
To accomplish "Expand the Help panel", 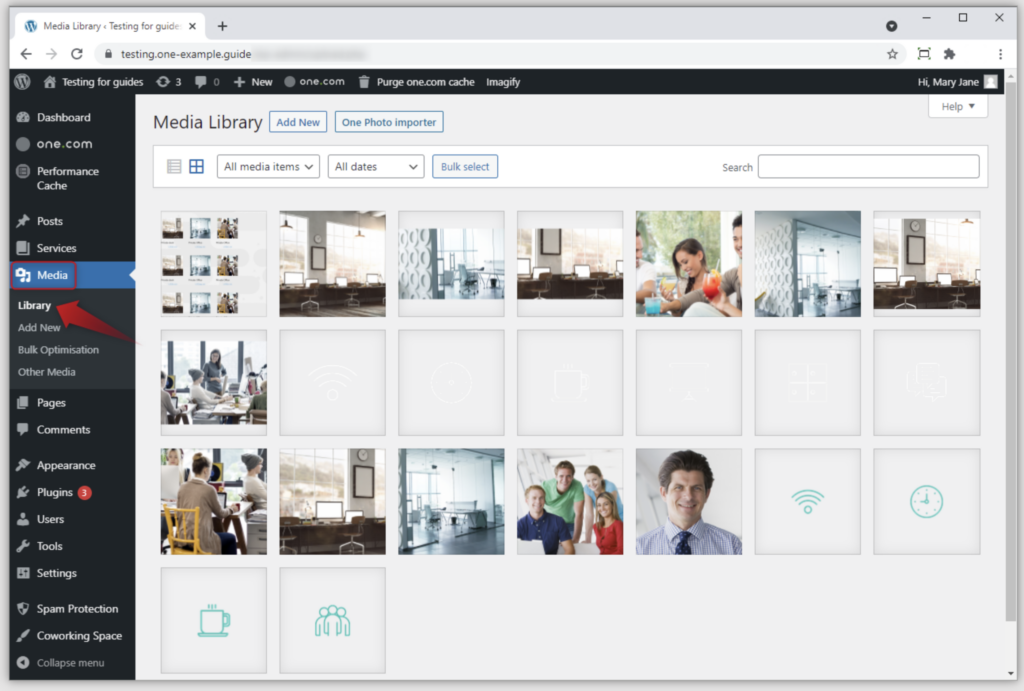I will [x=957, y=107].
